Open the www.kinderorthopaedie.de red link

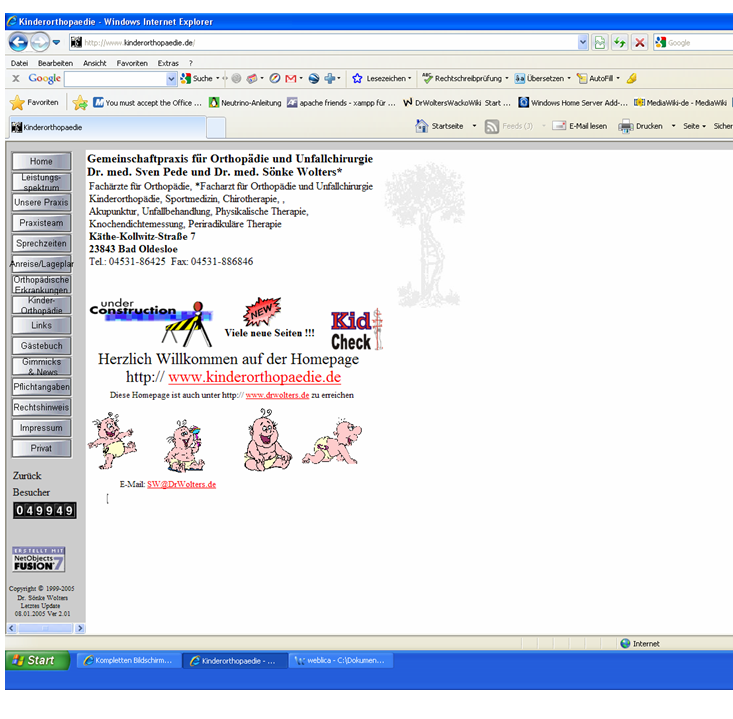254,377
